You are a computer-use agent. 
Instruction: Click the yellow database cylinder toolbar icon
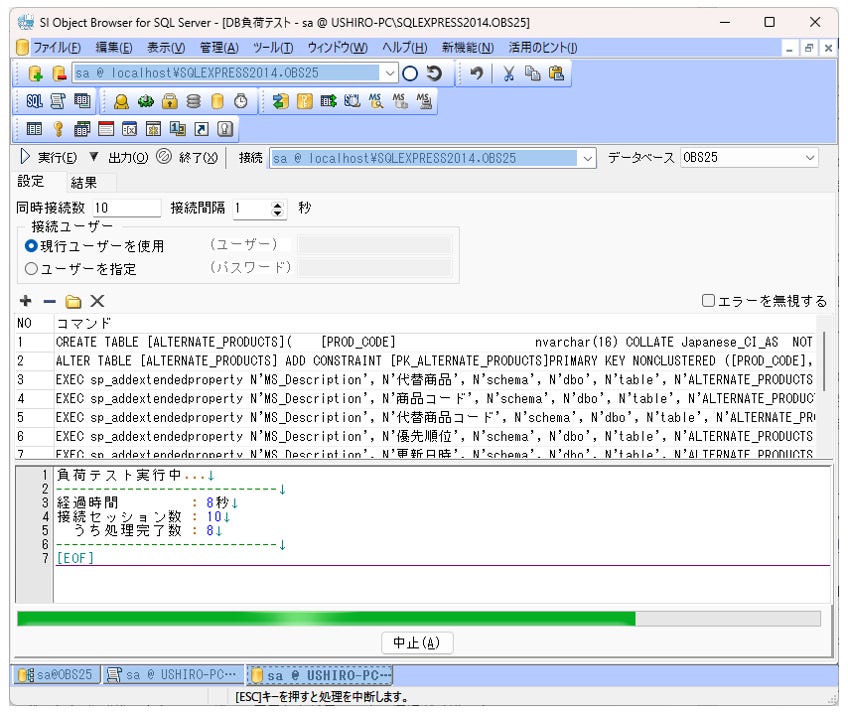point(217,101)
